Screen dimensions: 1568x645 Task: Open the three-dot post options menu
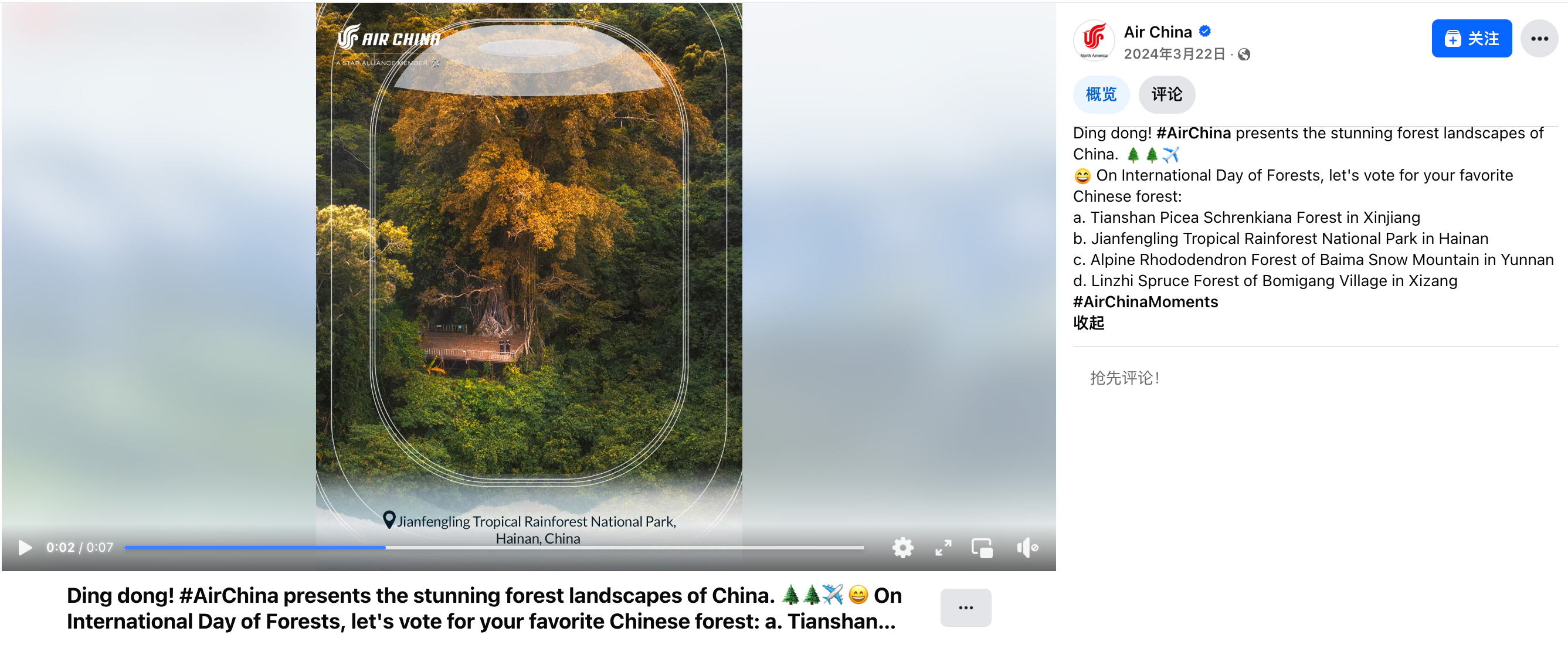coord(1538,38)
